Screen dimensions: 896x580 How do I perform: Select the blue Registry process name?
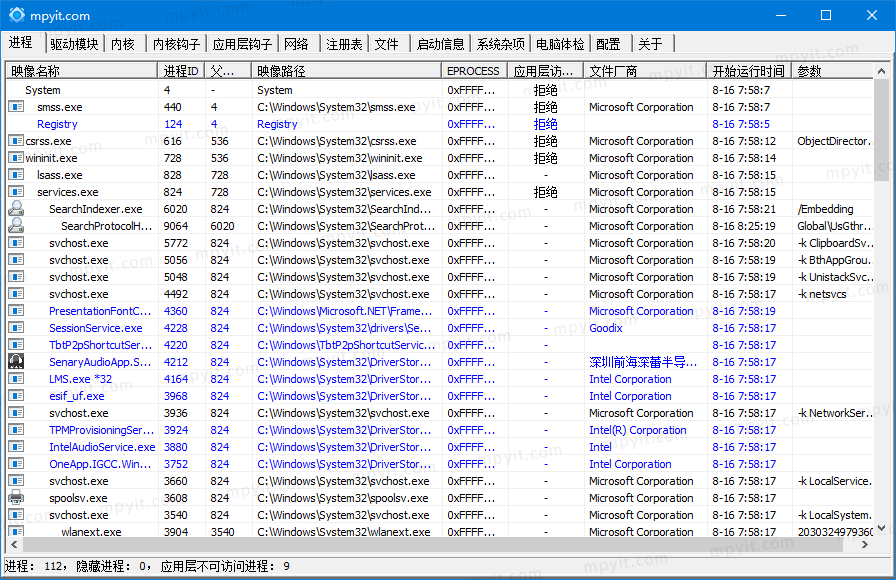57,124
